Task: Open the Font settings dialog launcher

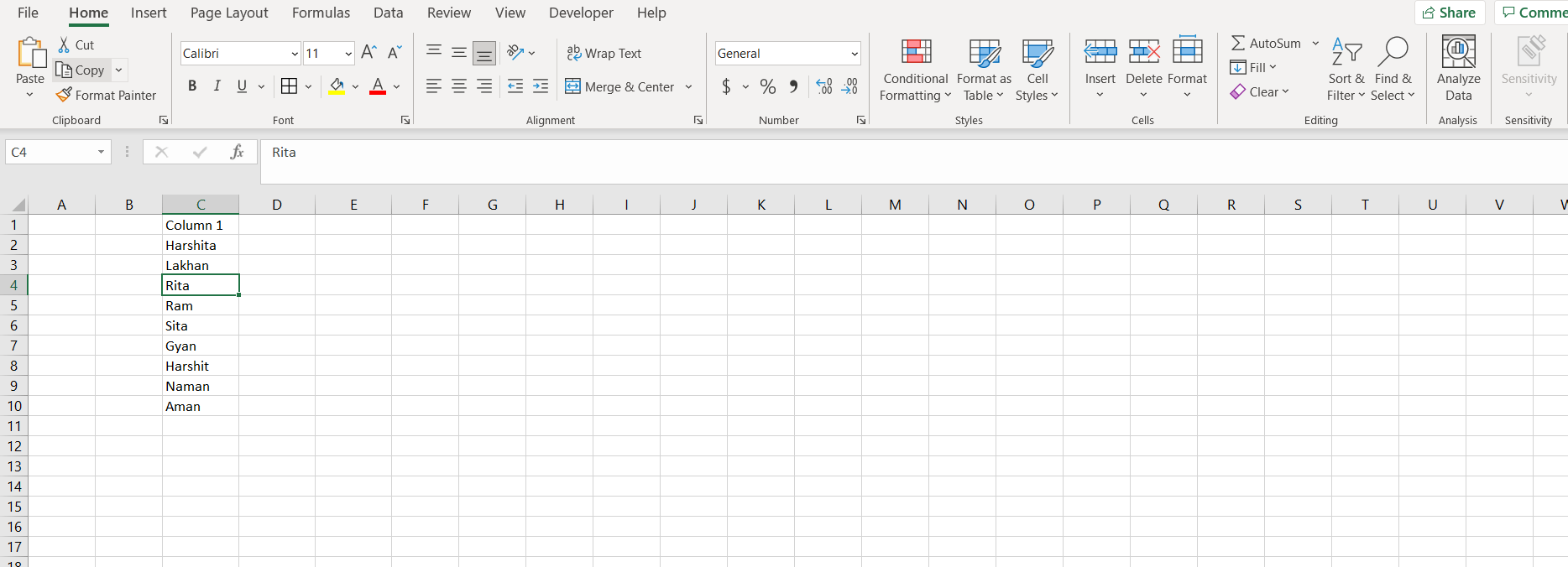Action: click(x=405, y=120)
